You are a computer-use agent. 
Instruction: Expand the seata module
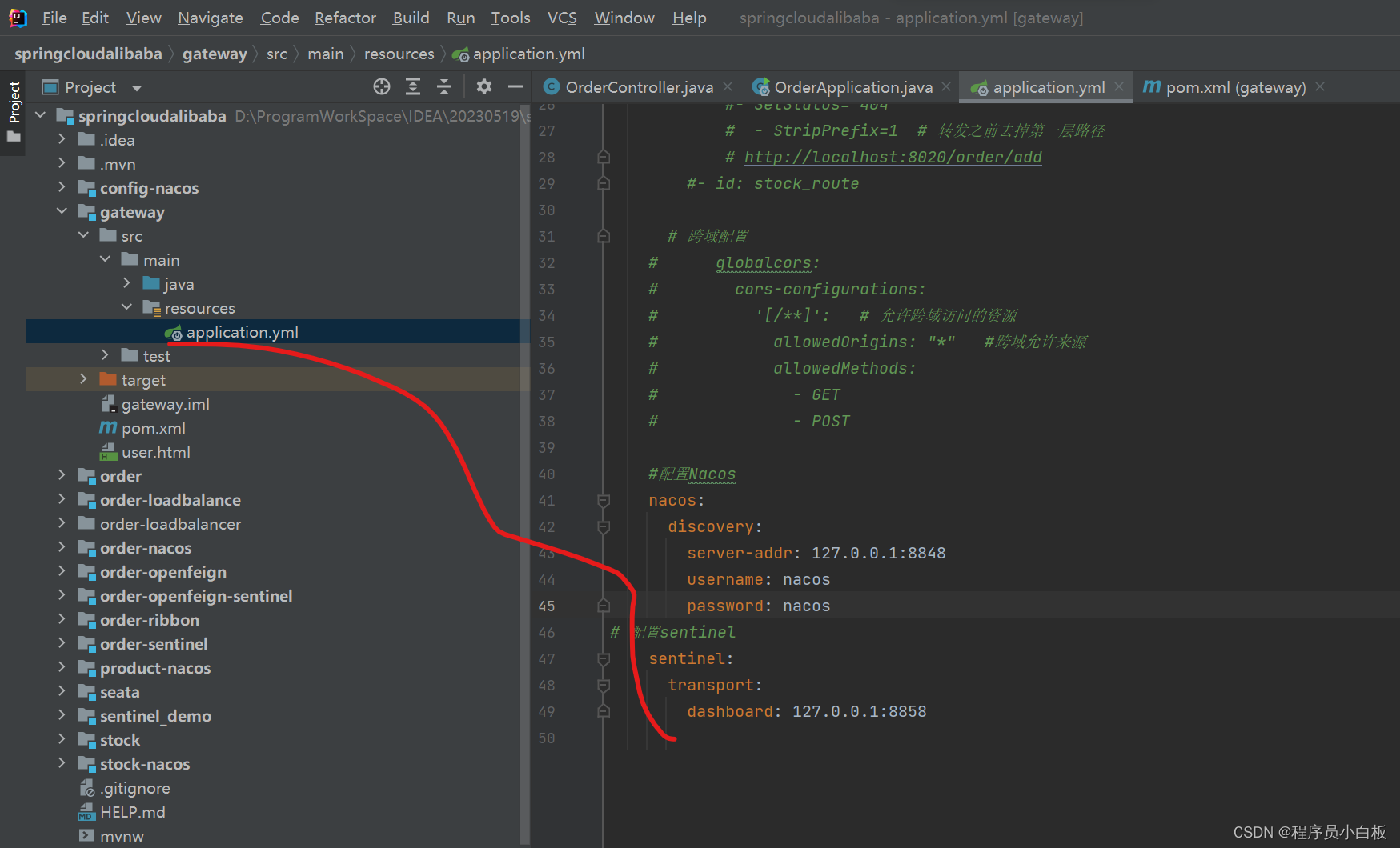tap(62, 692)
